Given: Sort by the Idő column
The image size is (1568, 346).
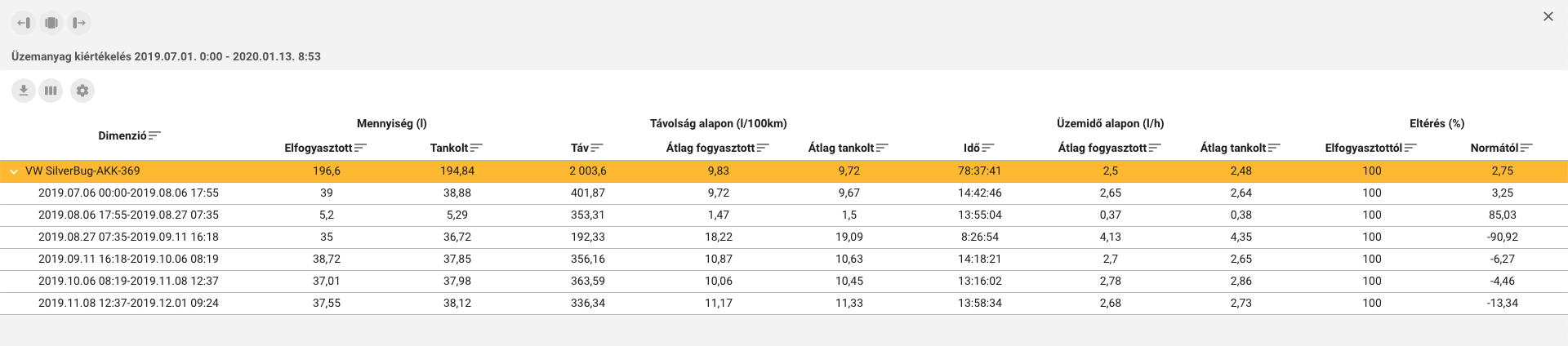Looking at the screenshot, I should pyautogui.click(x=988, y=148).
